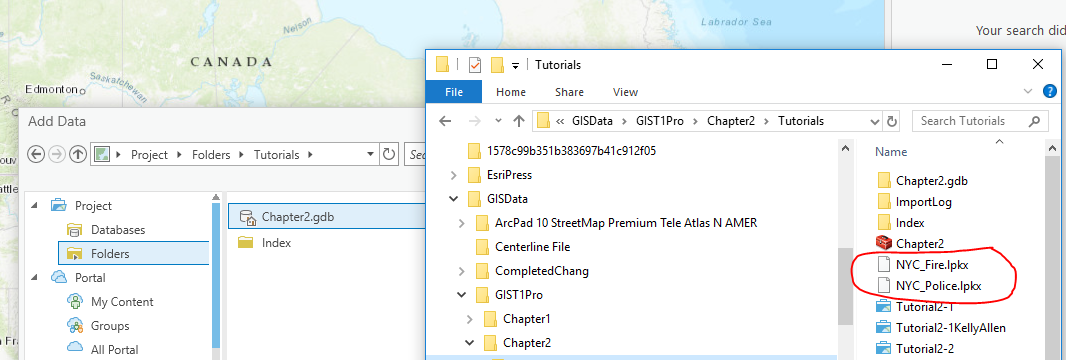Select Chapter2.gdb in Add Data list
1066x360 pixels.
[326, 217]
